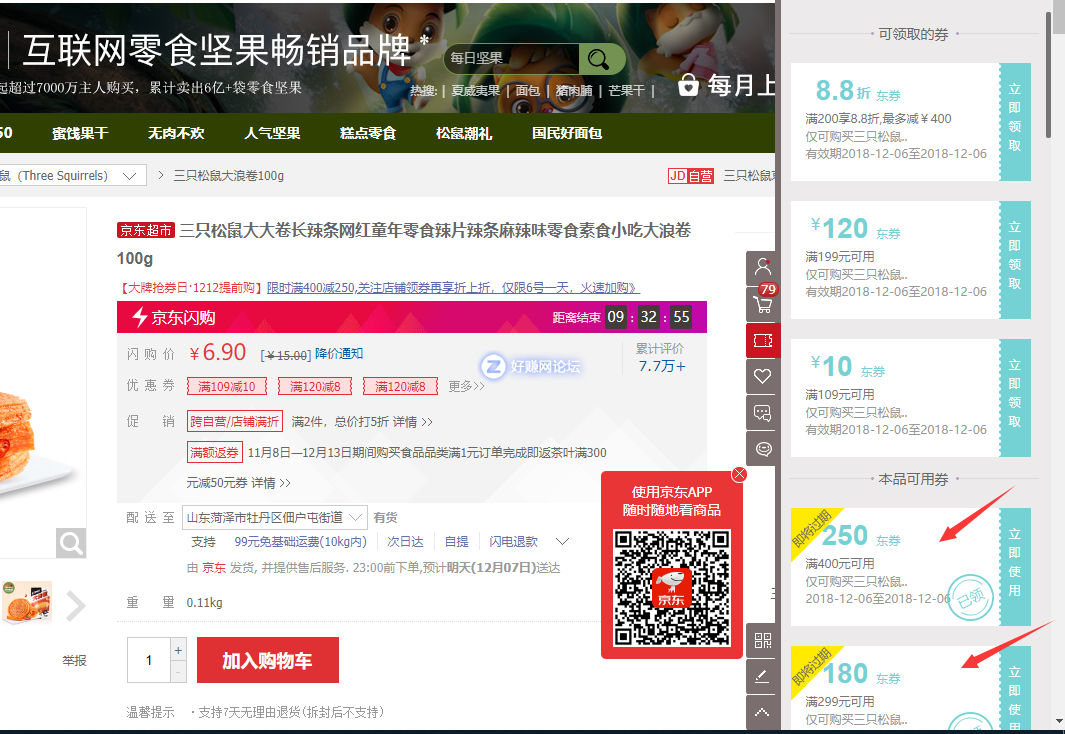Click the 京东 seller link in shipping info
The height and width of the screenshot is (734, 1065).
(x=214, y=568)
